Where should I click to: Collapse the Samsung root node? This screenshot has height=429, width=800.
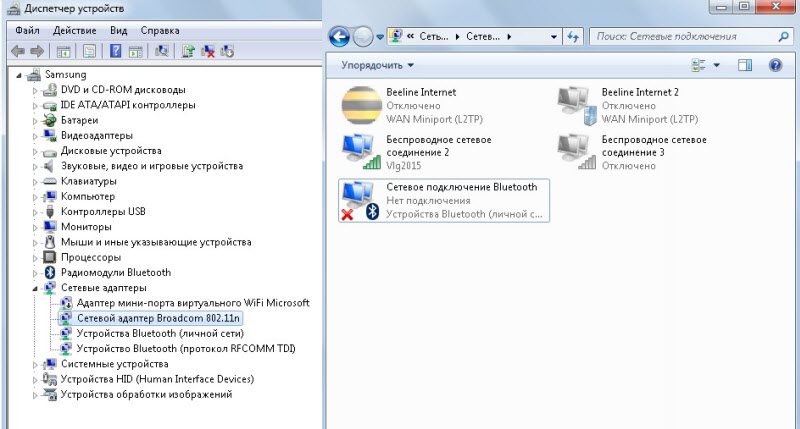(19, 75)
